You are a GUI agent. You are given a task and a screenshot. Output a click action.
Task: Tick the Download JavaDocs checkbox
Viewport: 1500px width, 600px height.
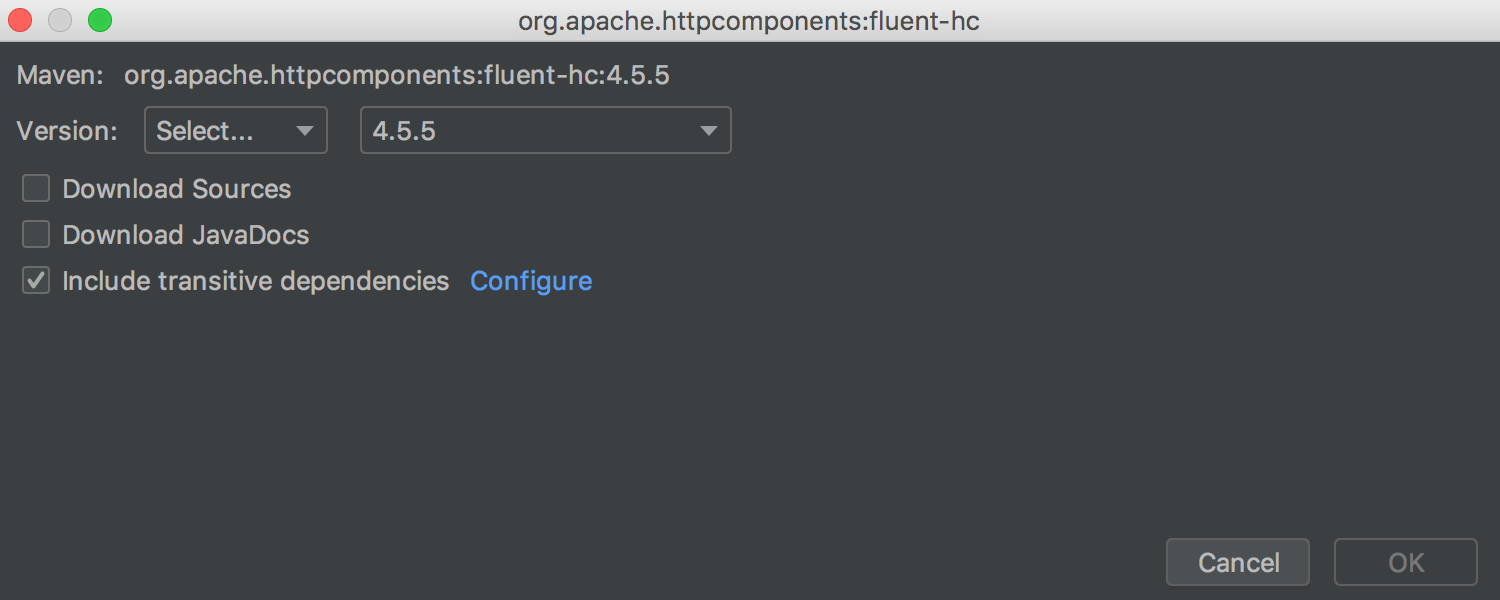coord(36,235)
